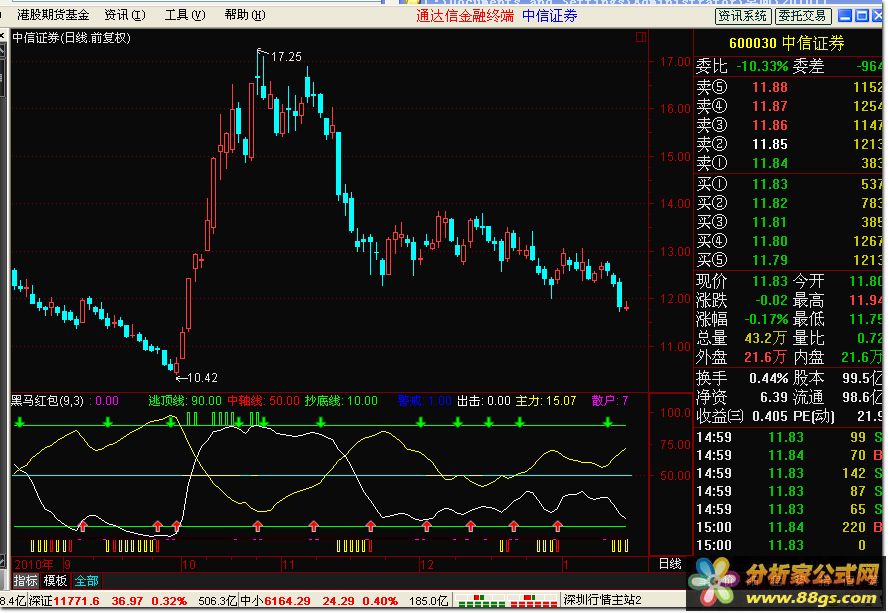Select the 卖② 11.85 ask row
The image size is (888, 613).
(x=788, y=144)
